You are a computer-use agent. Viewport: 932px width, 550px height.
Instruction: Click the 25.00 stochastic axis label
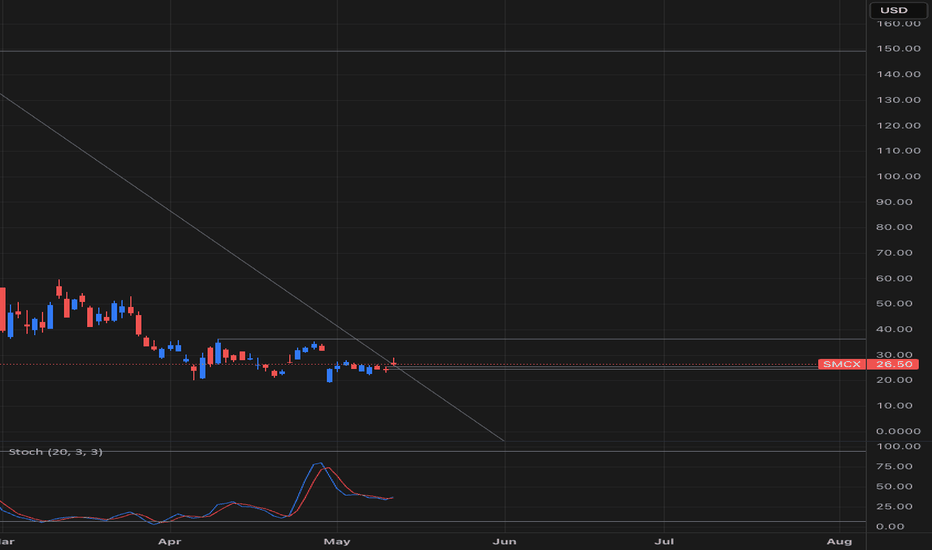point(894,507)
